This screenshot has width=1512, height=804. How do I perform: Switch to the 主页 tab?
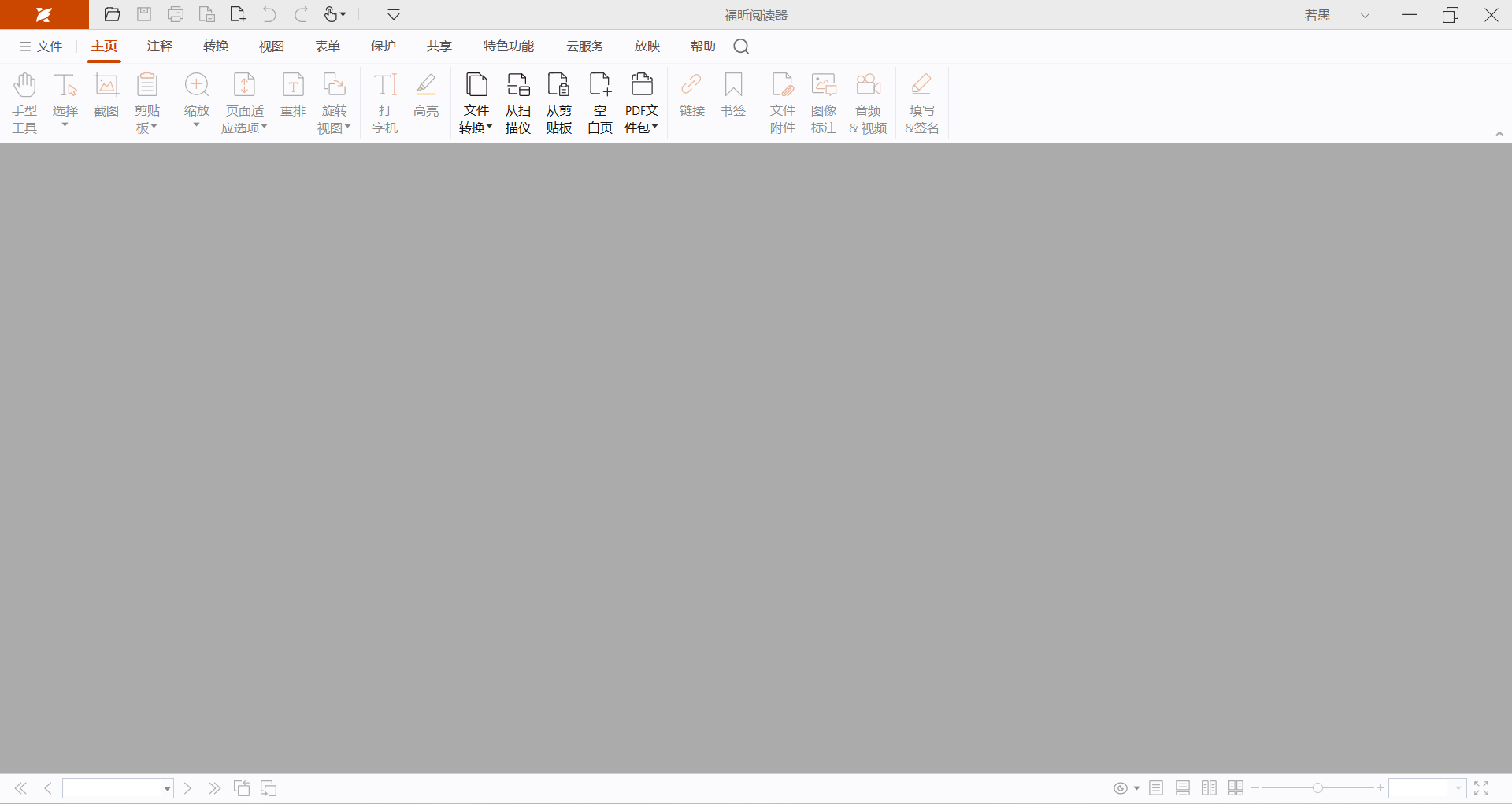104,46
